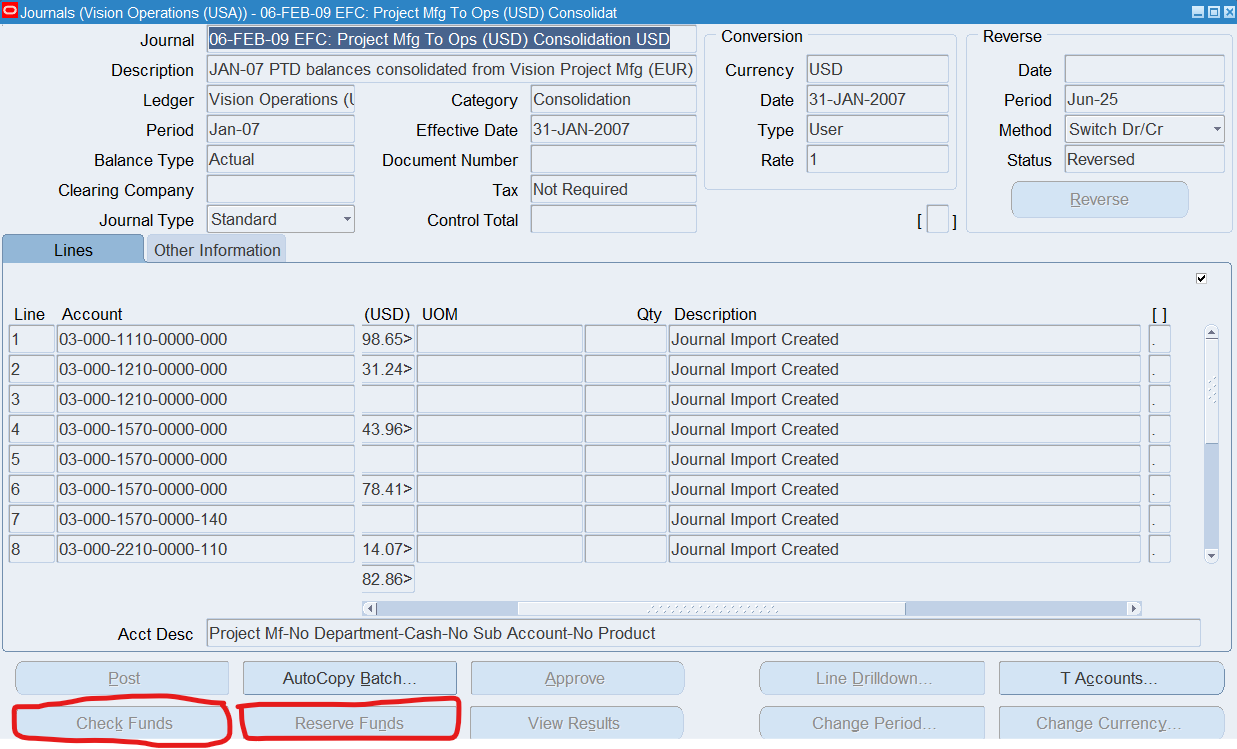Open T Accounts
The width and height of the screenshot is (1237, 749).
coord(1110,677)
